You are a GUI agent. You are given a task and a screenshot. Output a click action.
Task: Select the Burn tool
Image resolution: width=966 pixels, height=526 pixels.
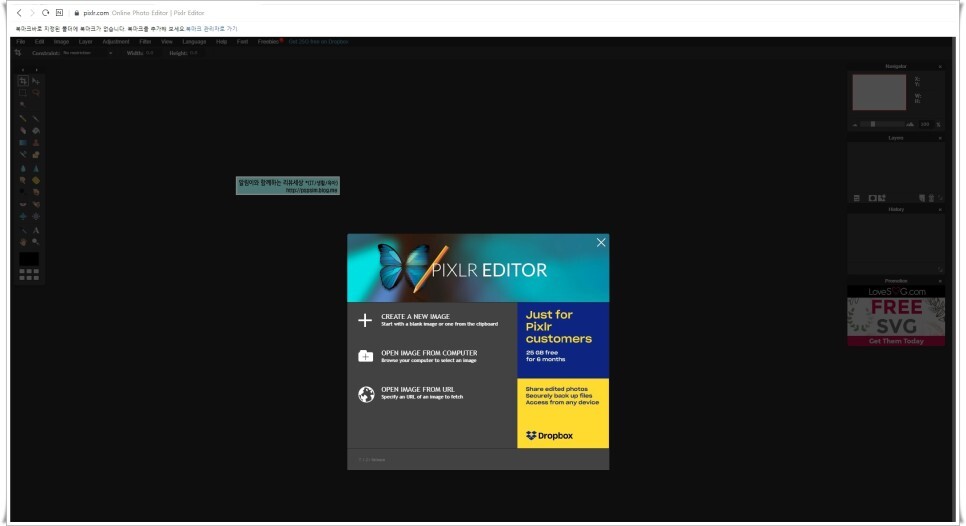click(36, 192)
